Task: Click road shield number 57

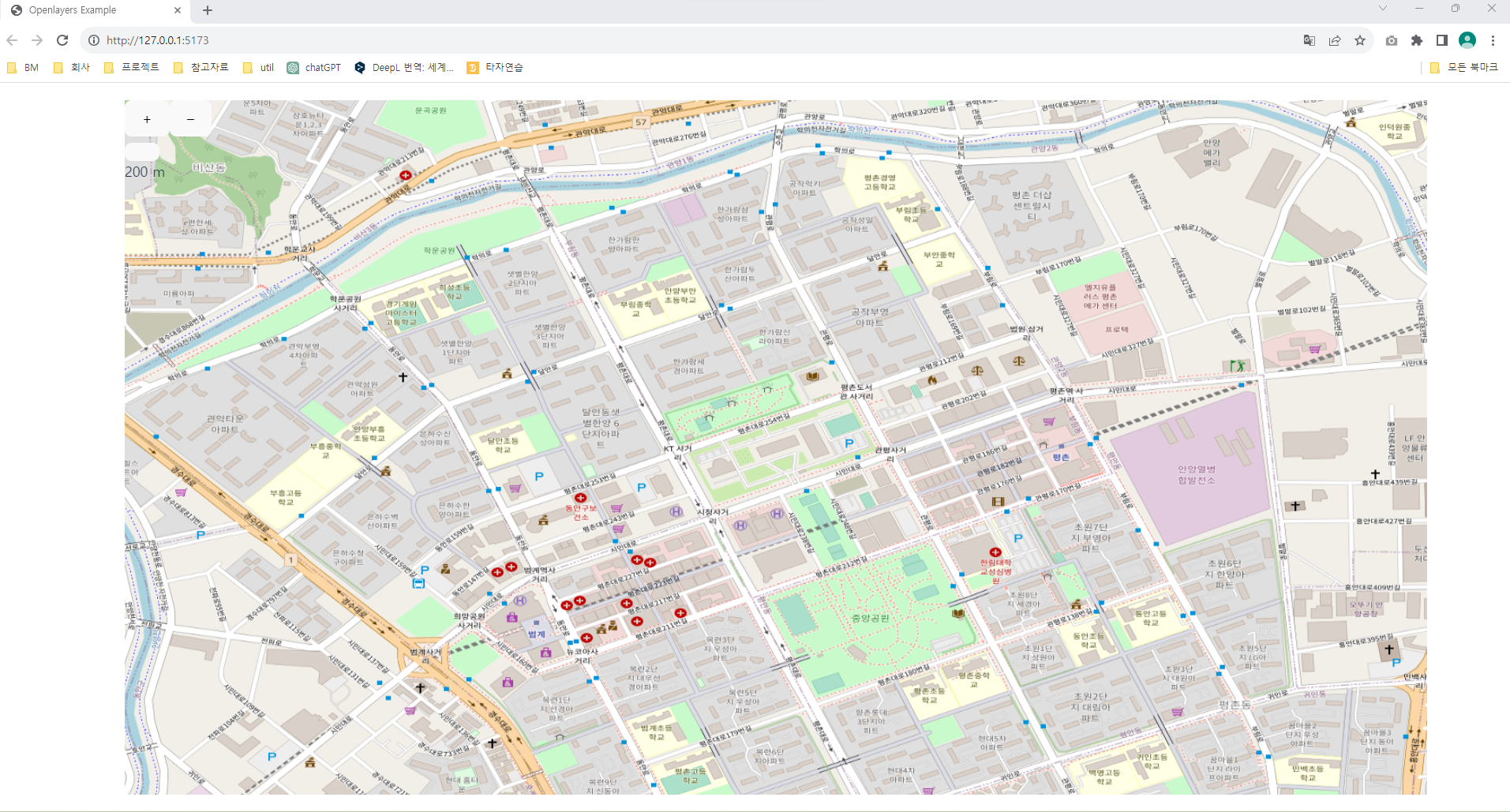Action: click(x=641, y=122)
